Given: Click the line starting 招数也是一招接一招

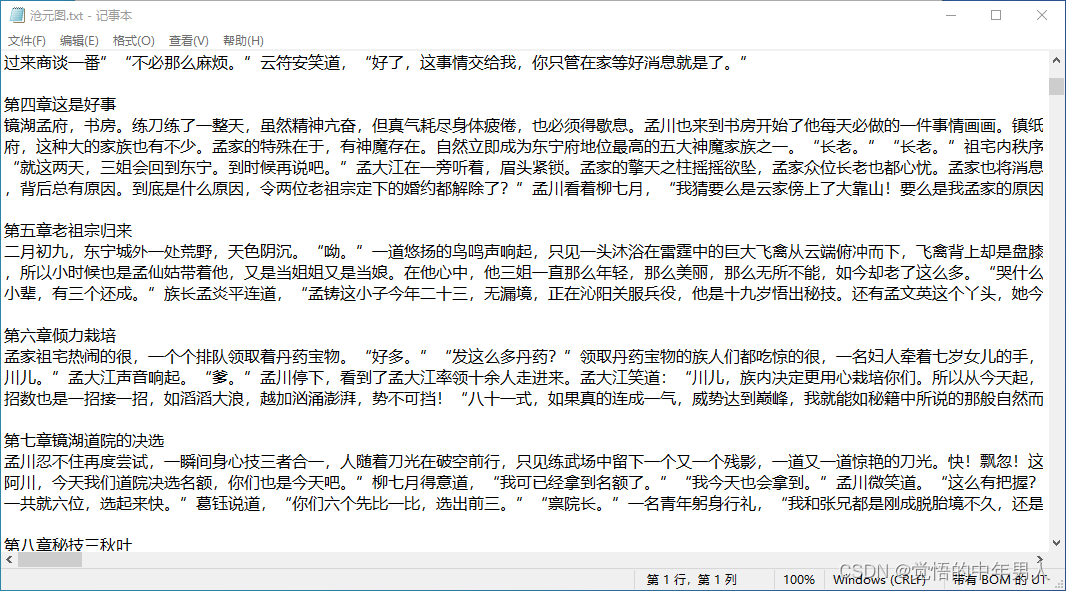Looking at the screenshot, I should click(523, 399).
